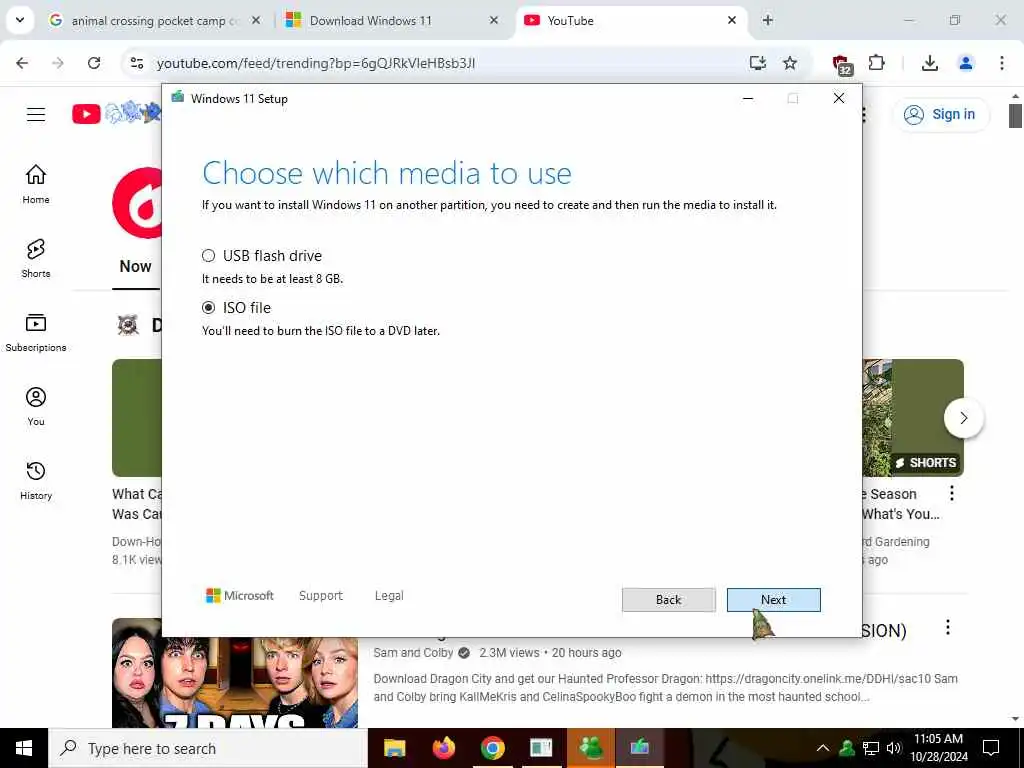Viewport: 1024px width, 768px height.
Task: Open Shorts in YouTube sidebar
Action: point(36,259)
